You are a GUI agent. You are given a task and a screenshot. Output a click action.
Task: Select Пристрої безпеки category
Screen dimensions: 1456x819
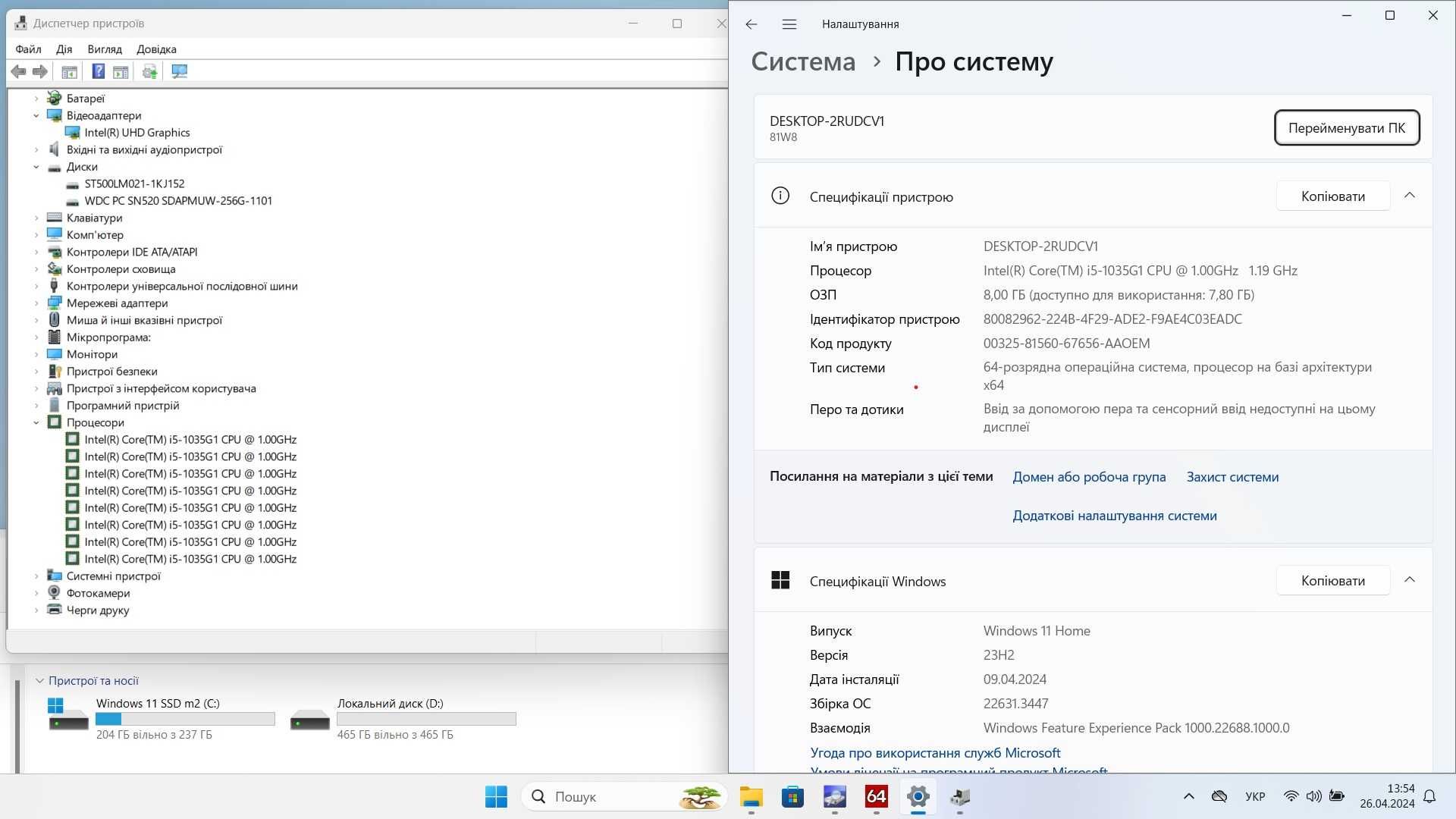[x=111, y=372]
